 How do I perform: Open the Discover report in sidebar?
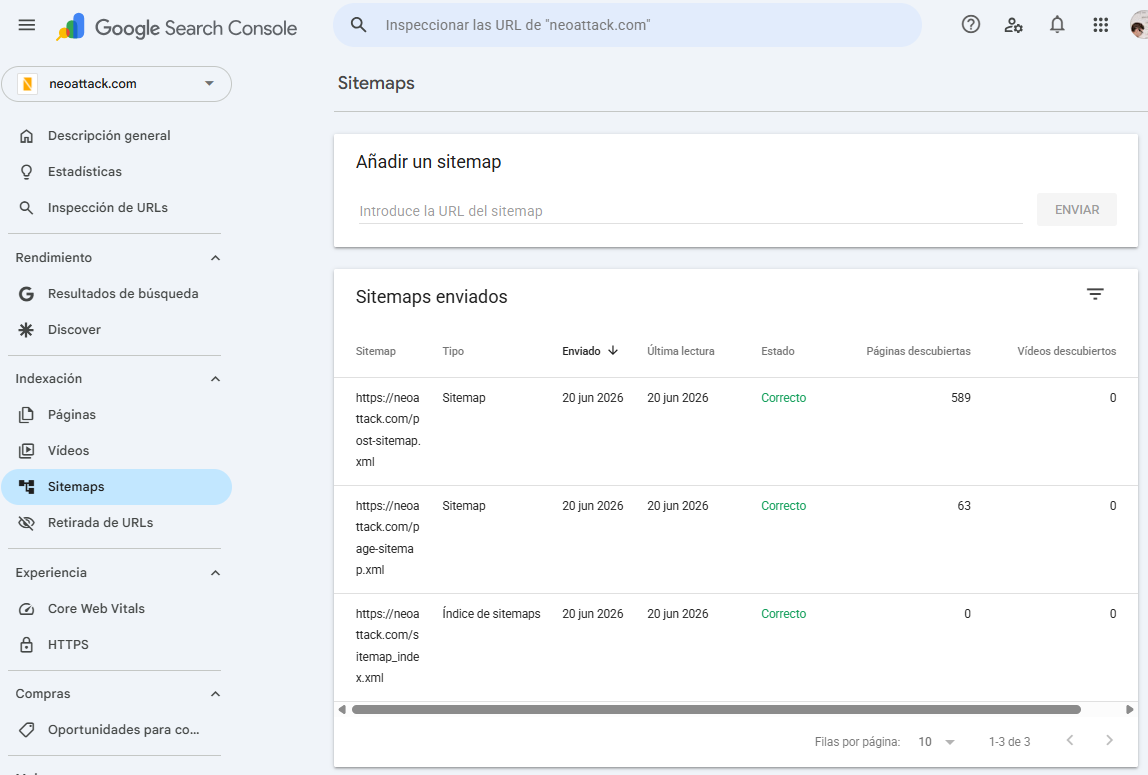click(116, 330)
